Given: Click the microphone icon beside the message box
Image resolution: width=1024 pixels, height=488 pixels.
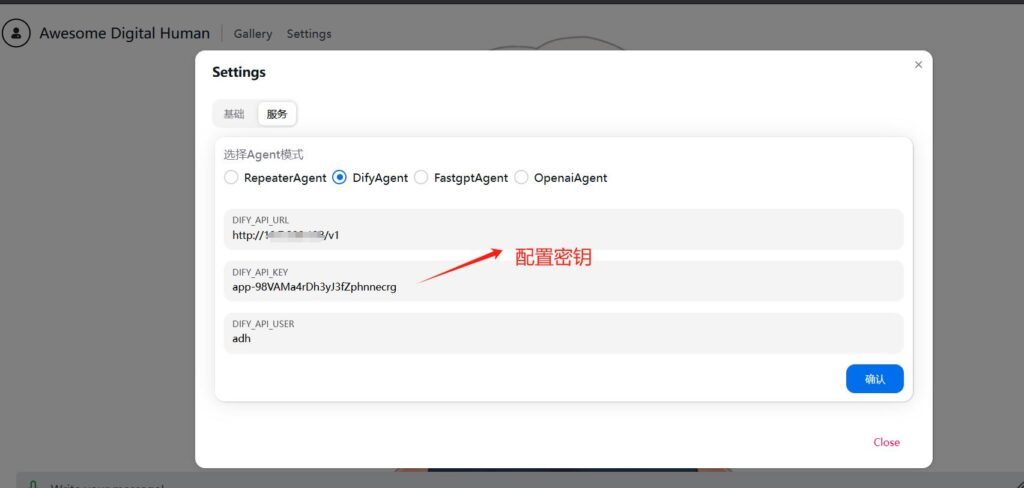Looking at the screenshot, I should coord(32,485).
